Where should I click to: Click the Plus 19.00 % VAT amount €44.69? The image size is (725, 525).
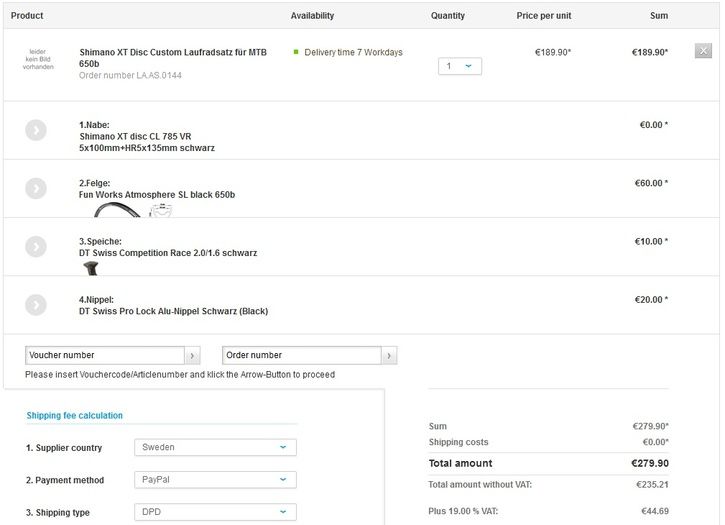pyautogui.click(x=655, y=511)
